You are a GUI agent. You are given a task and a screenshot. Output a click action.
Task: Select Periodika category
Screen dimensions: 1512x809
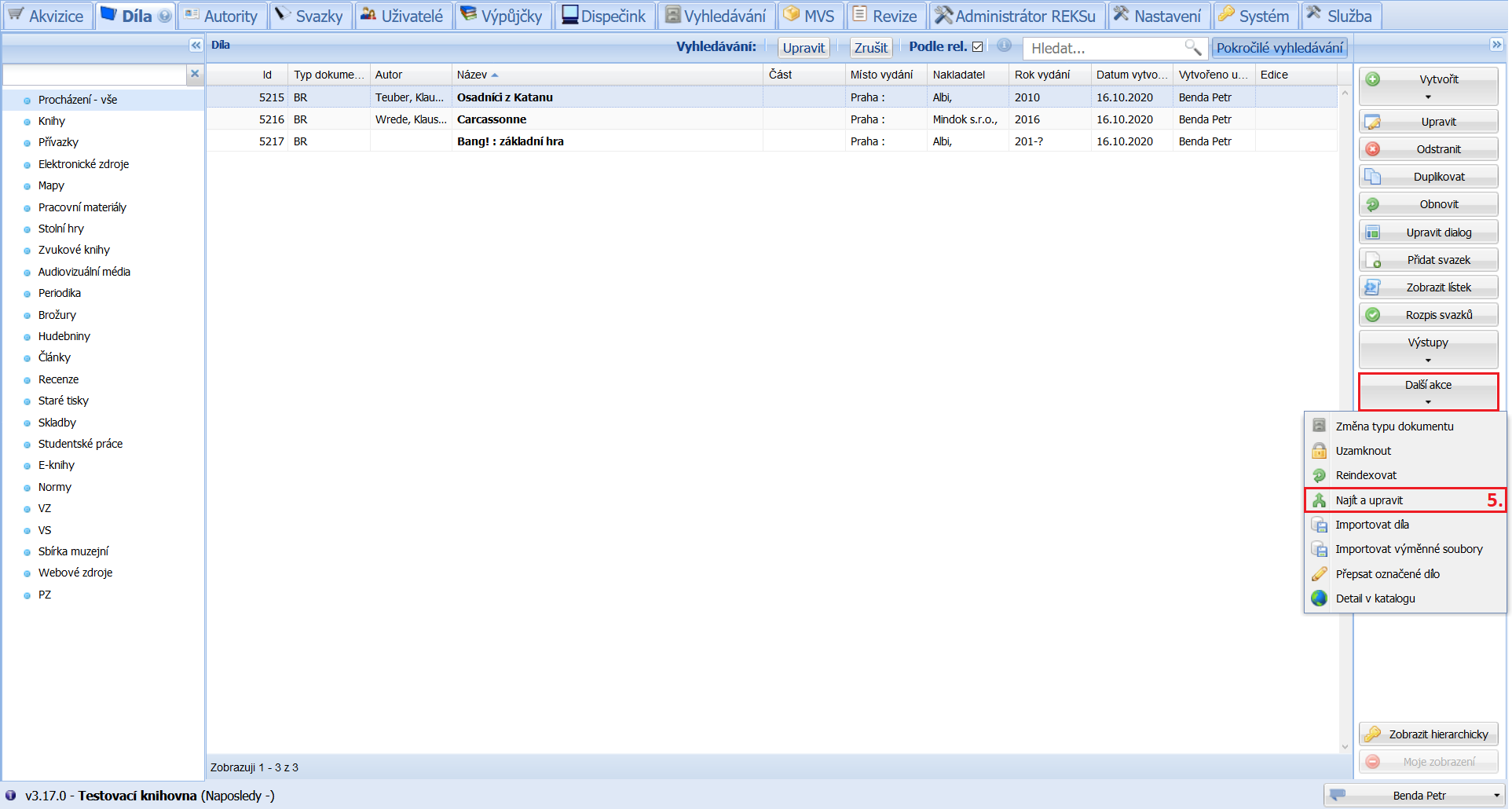pos(60,293)
